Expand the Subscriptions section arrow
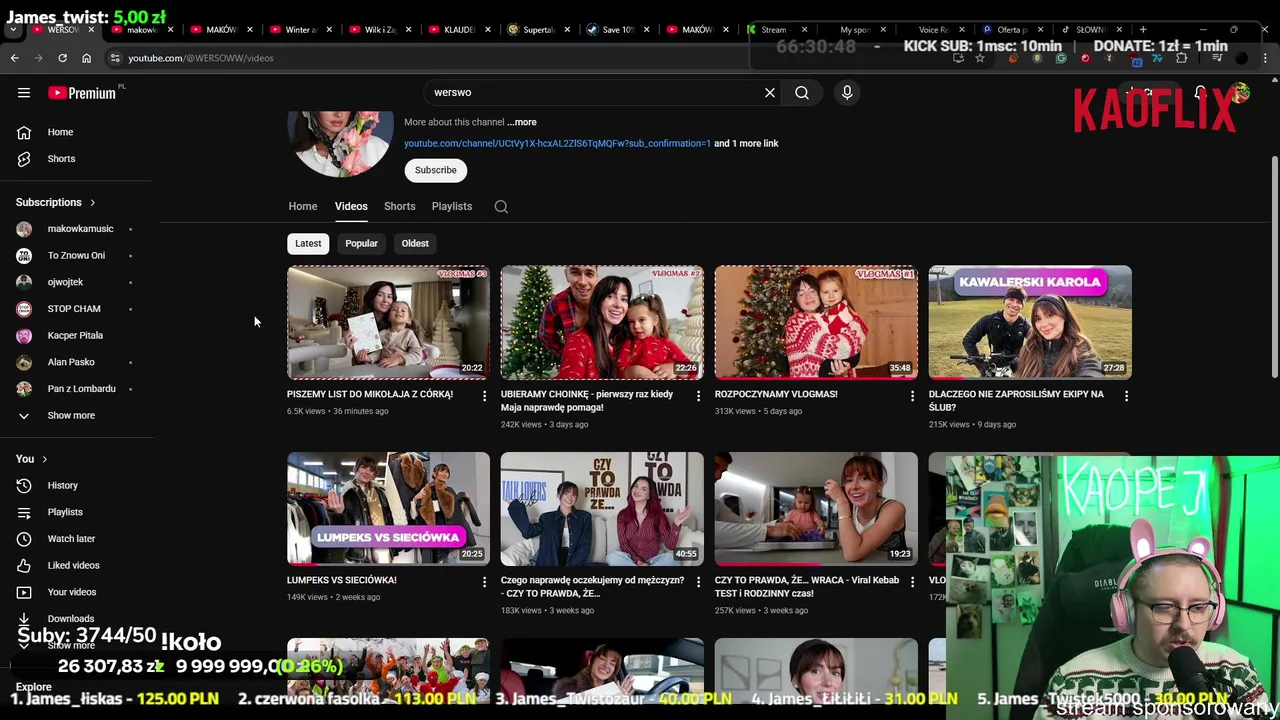This screenshot has width=1280, height=720. click(93, 203)
